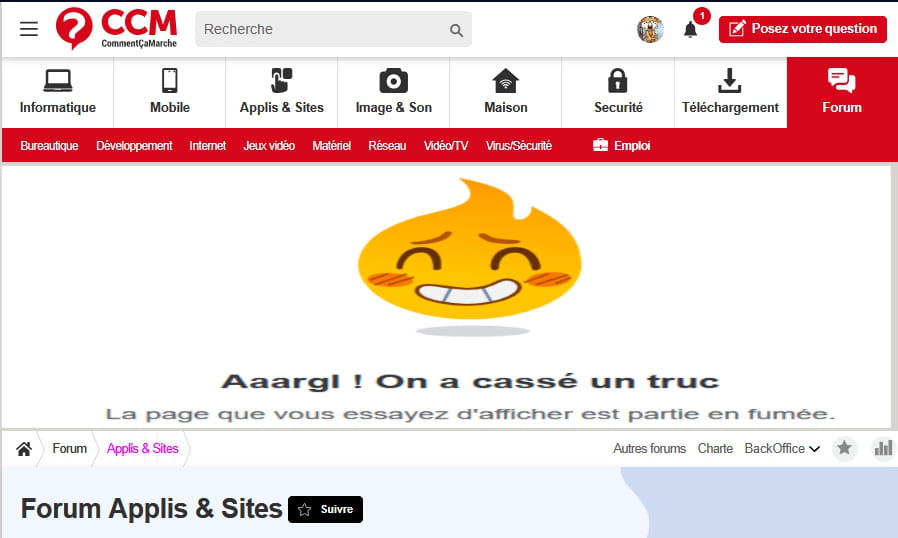This screenshot has height=538, width=898.
Task: Open the hamburger menu icon
Action: pos(29,29)
